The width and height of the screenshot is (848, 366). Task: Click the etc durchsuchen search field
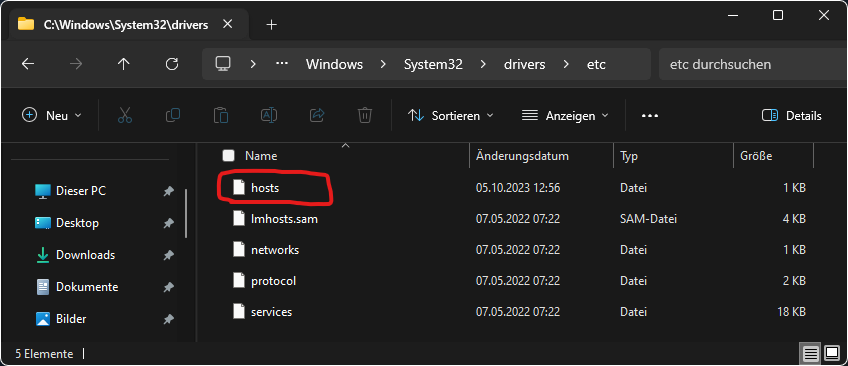click(x=752, y=64)
